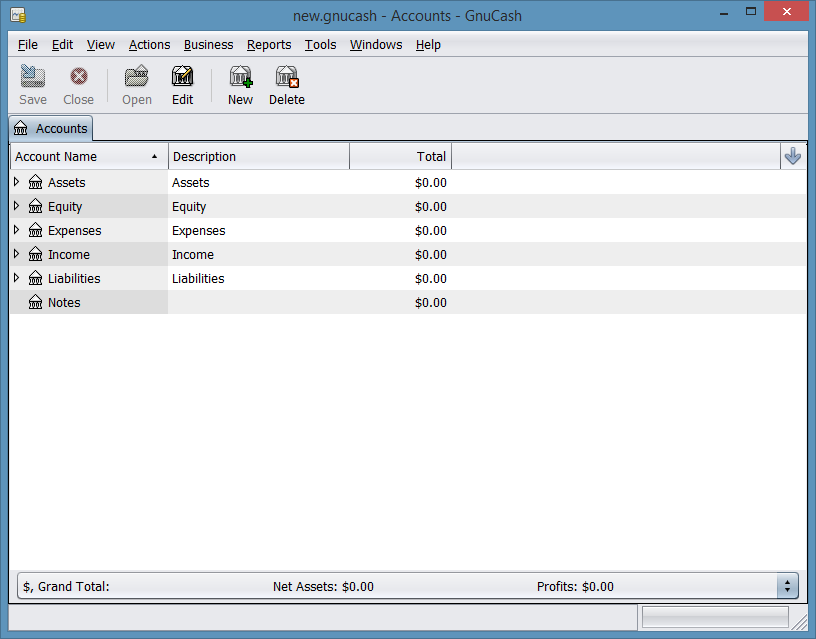This screenshot has height=639, width=816.
Task: Expand the Income account tree
Action: coord(16,253)
